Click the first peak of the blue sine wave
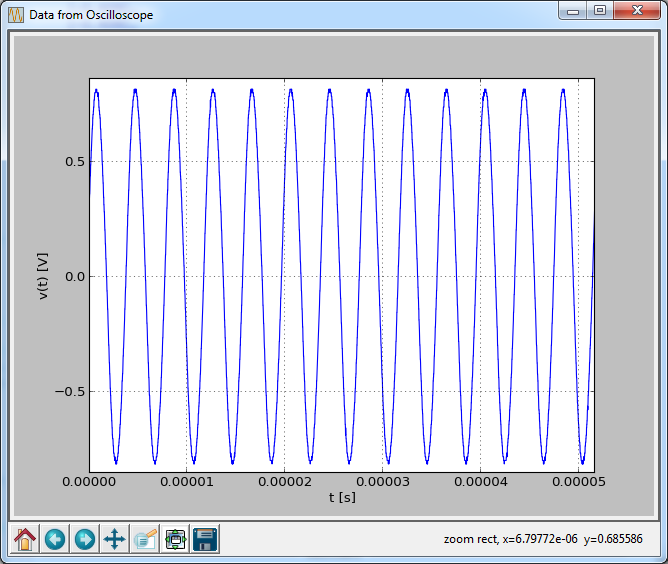This screenshot has width=668, height=564. (x=97, y=91)
